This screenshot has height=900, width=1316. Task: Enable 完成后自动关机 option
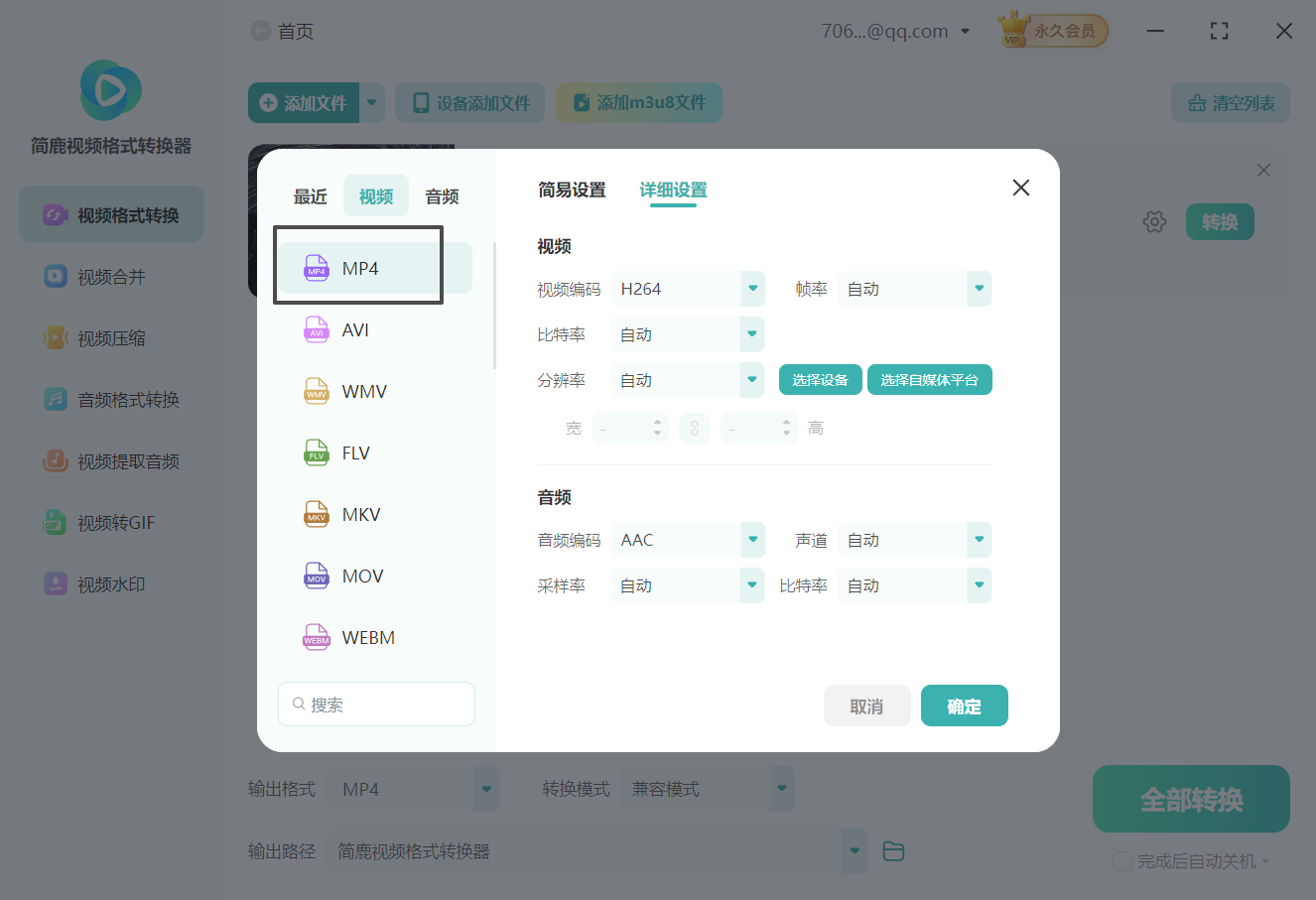[x=1122, y=861]
